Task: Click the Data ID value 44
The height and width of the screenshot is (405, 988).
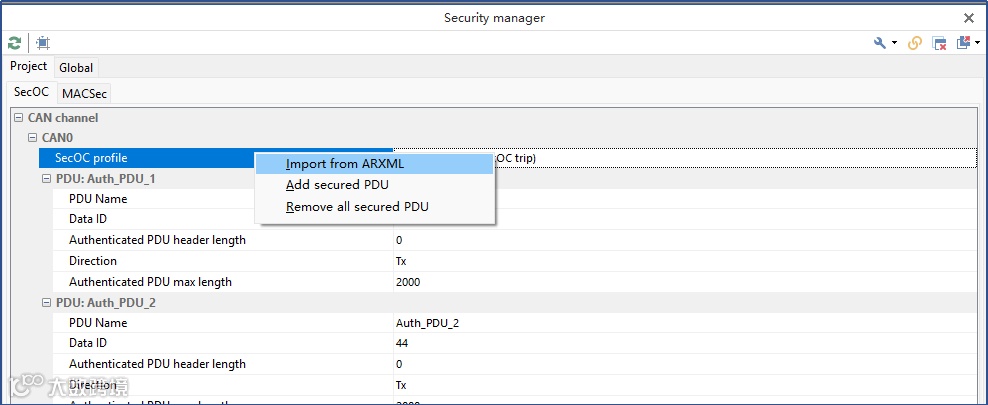Action: (402, 344)
